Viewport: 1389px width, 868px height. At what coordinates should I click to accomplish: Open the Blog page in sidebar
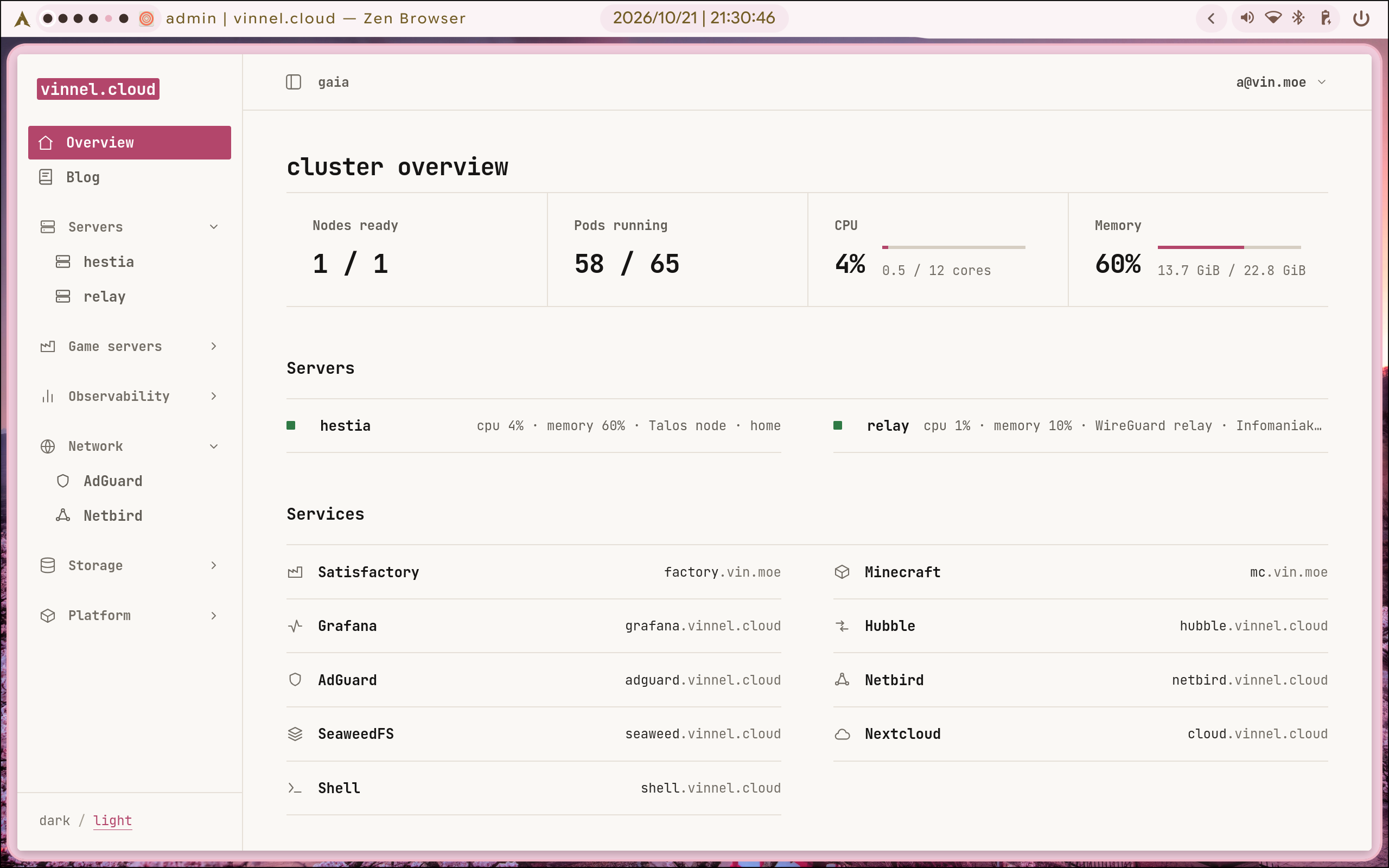130,177
